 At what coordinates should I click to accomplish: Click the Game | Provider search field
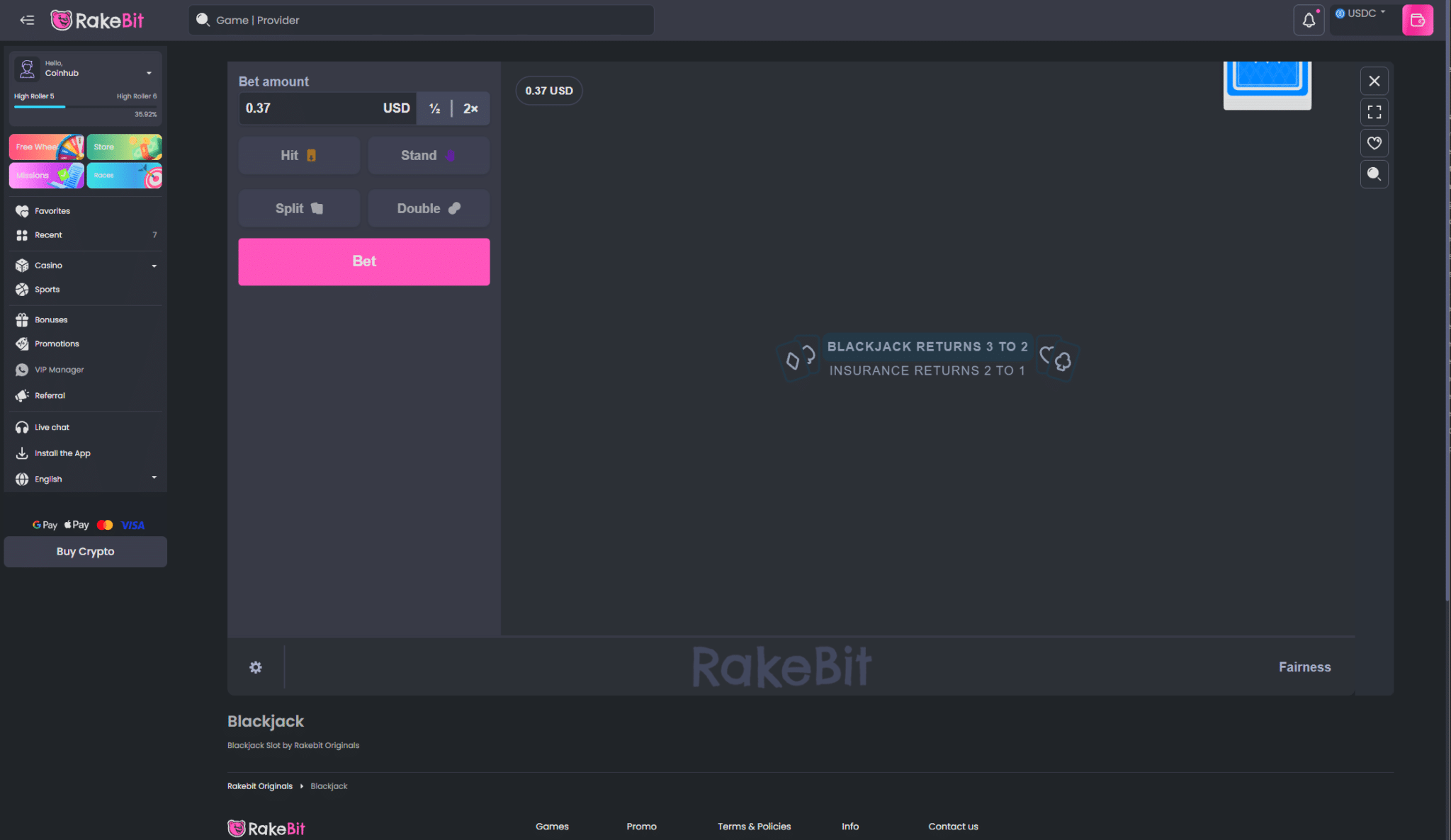click(x=421, y=20)
